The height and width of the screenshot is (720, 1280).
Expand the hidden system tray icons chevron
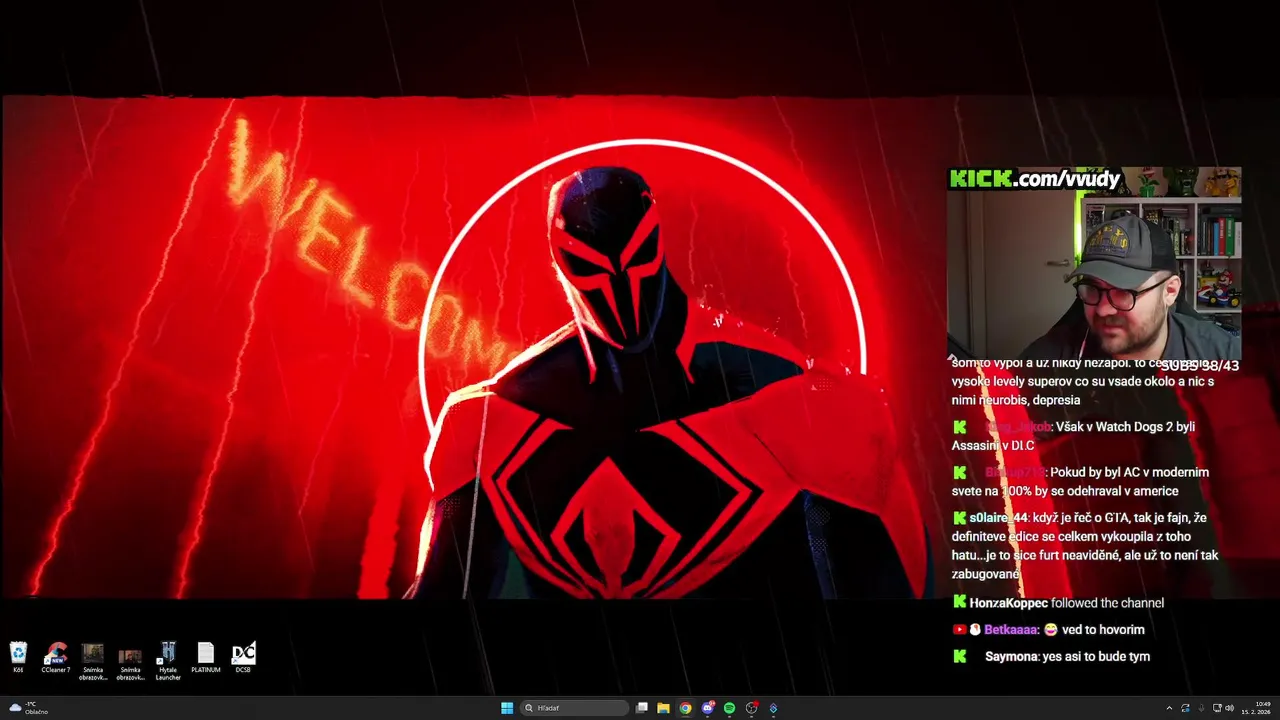1169,708
